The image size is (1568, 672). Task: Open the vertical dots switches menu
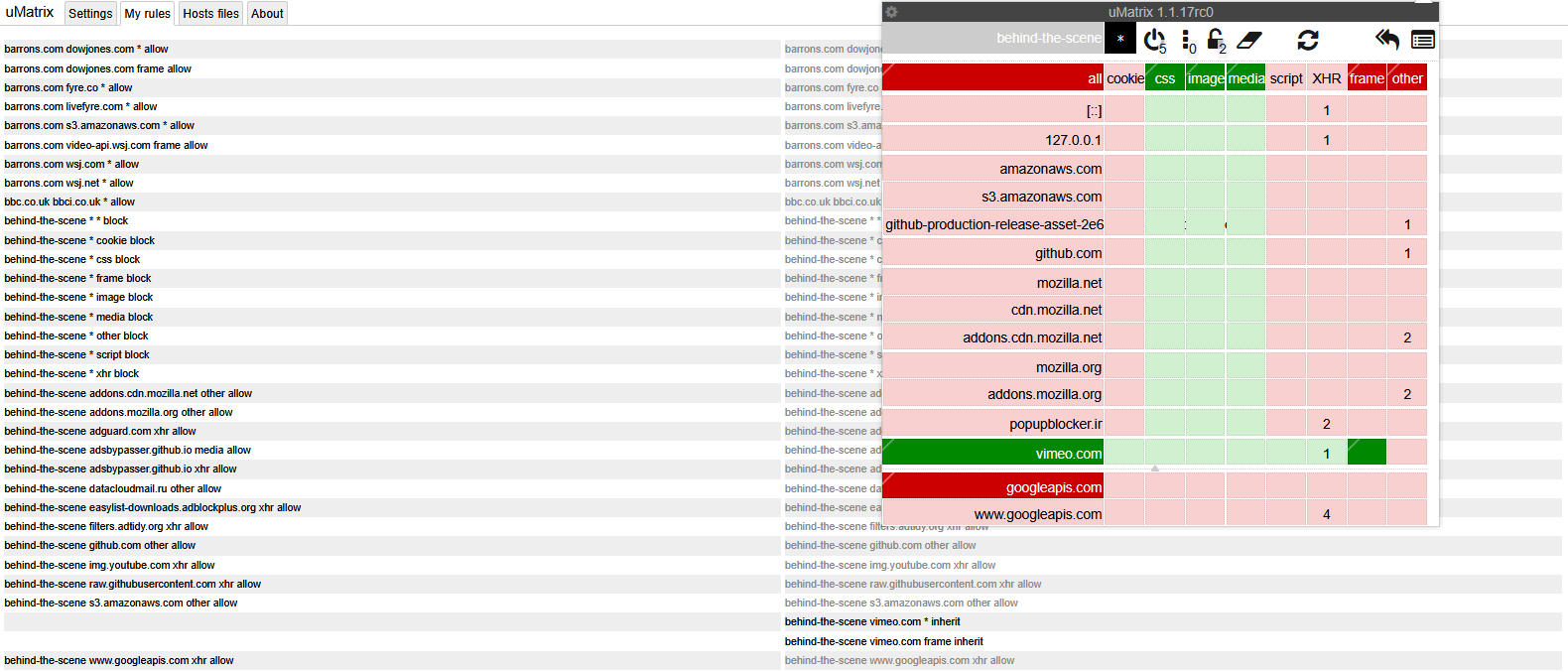pos(1188,40)
